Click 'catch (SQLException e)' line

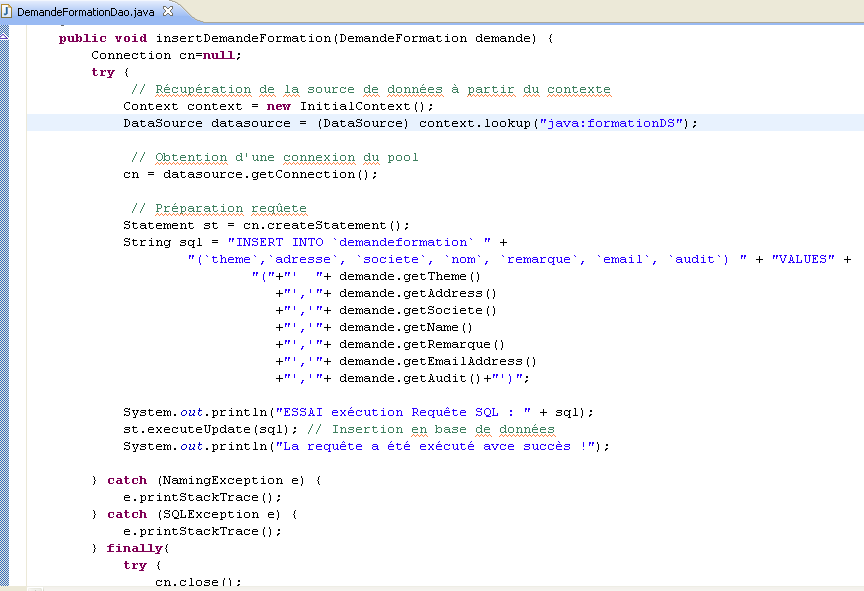coord(195,514)
